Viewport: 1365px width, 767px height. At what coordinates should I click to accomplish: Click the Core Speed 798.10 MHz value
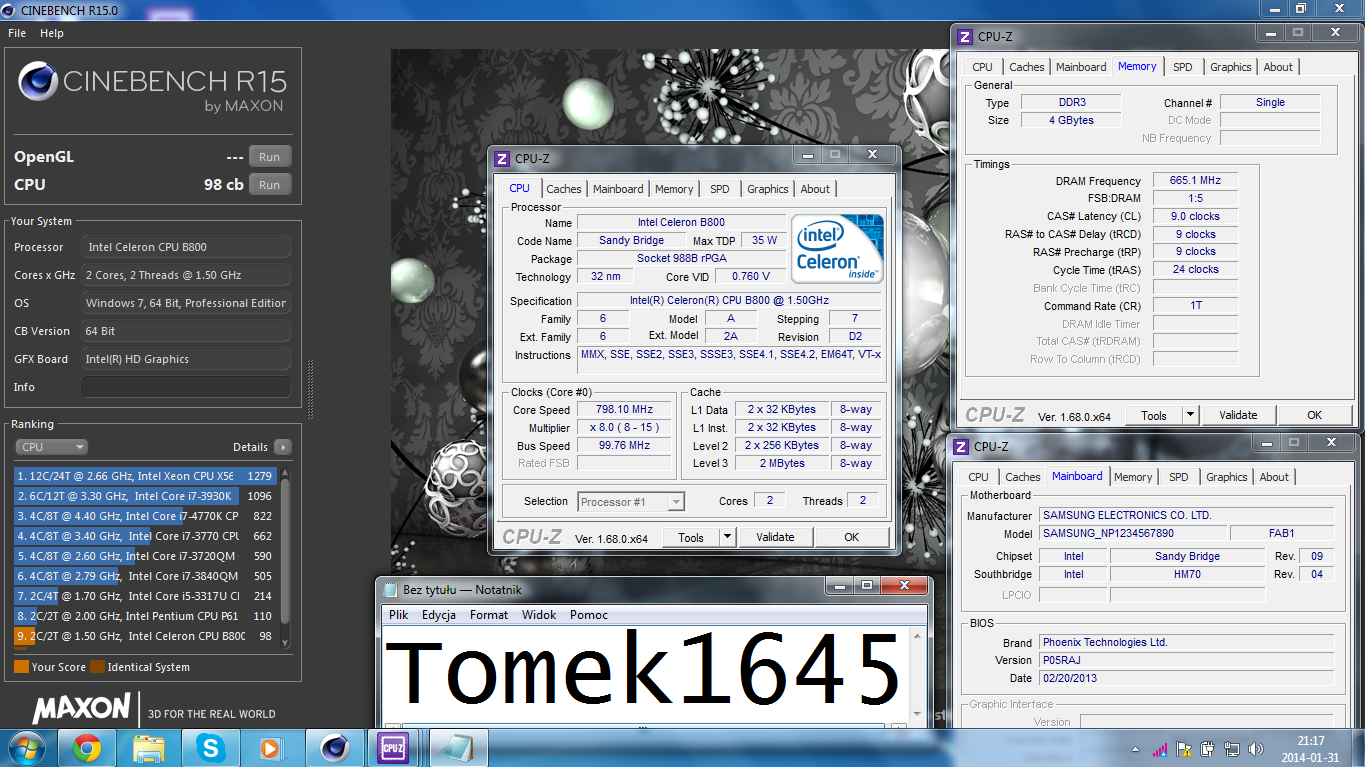tap(624, 410)
